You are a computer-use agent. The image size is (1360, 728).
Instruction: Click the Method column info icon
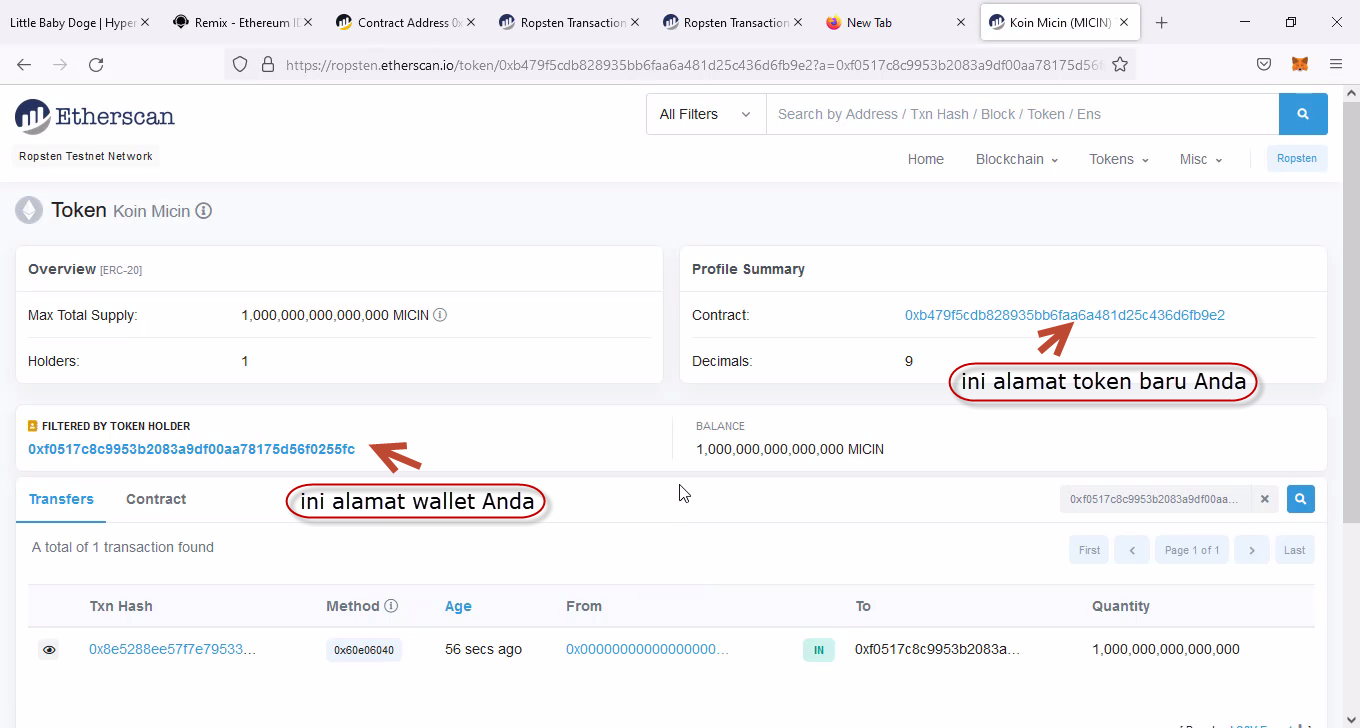391,606
